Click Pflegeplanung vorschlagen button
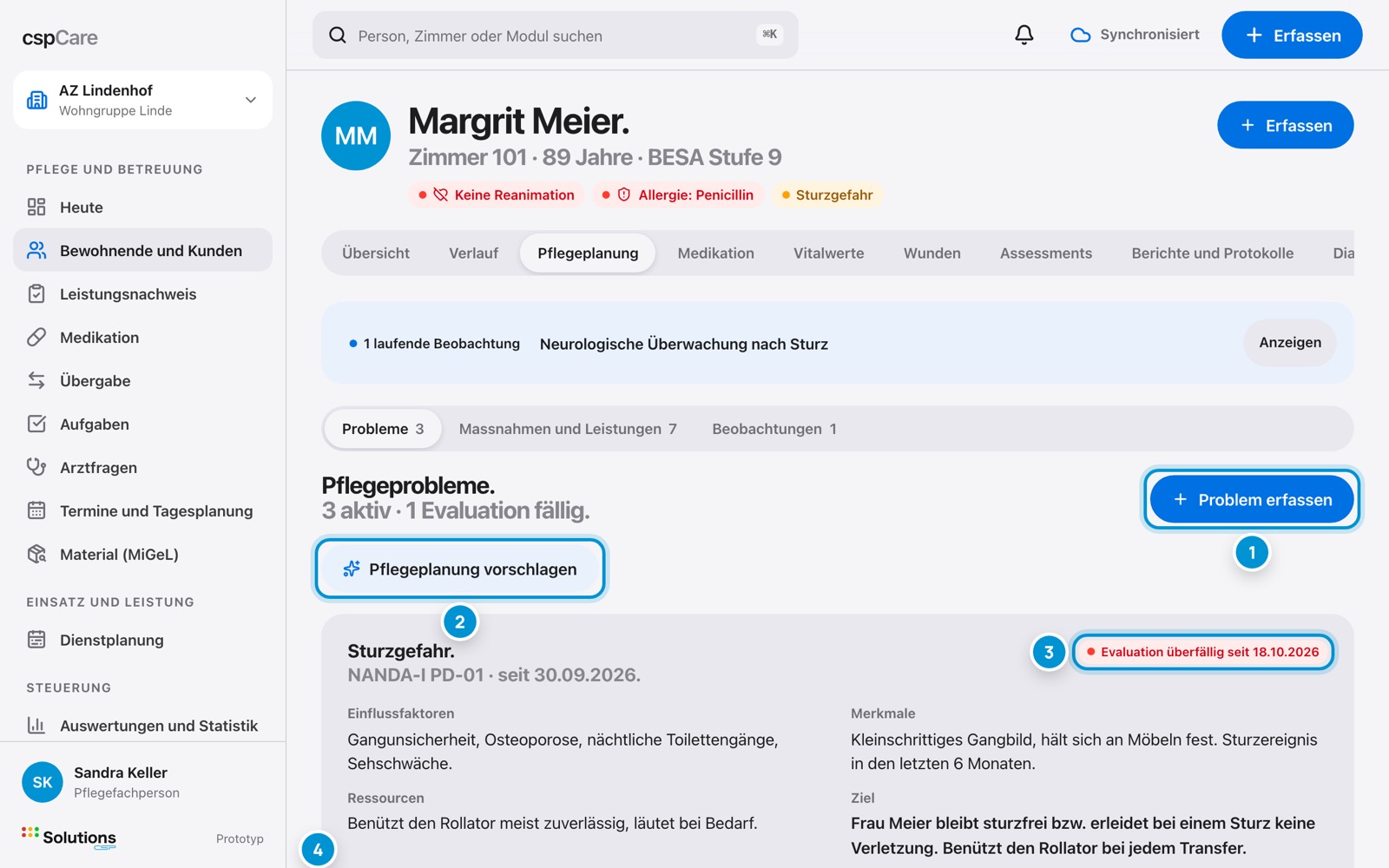The image size is (1389, 868). pyautogui.click(x=460, y=569)
